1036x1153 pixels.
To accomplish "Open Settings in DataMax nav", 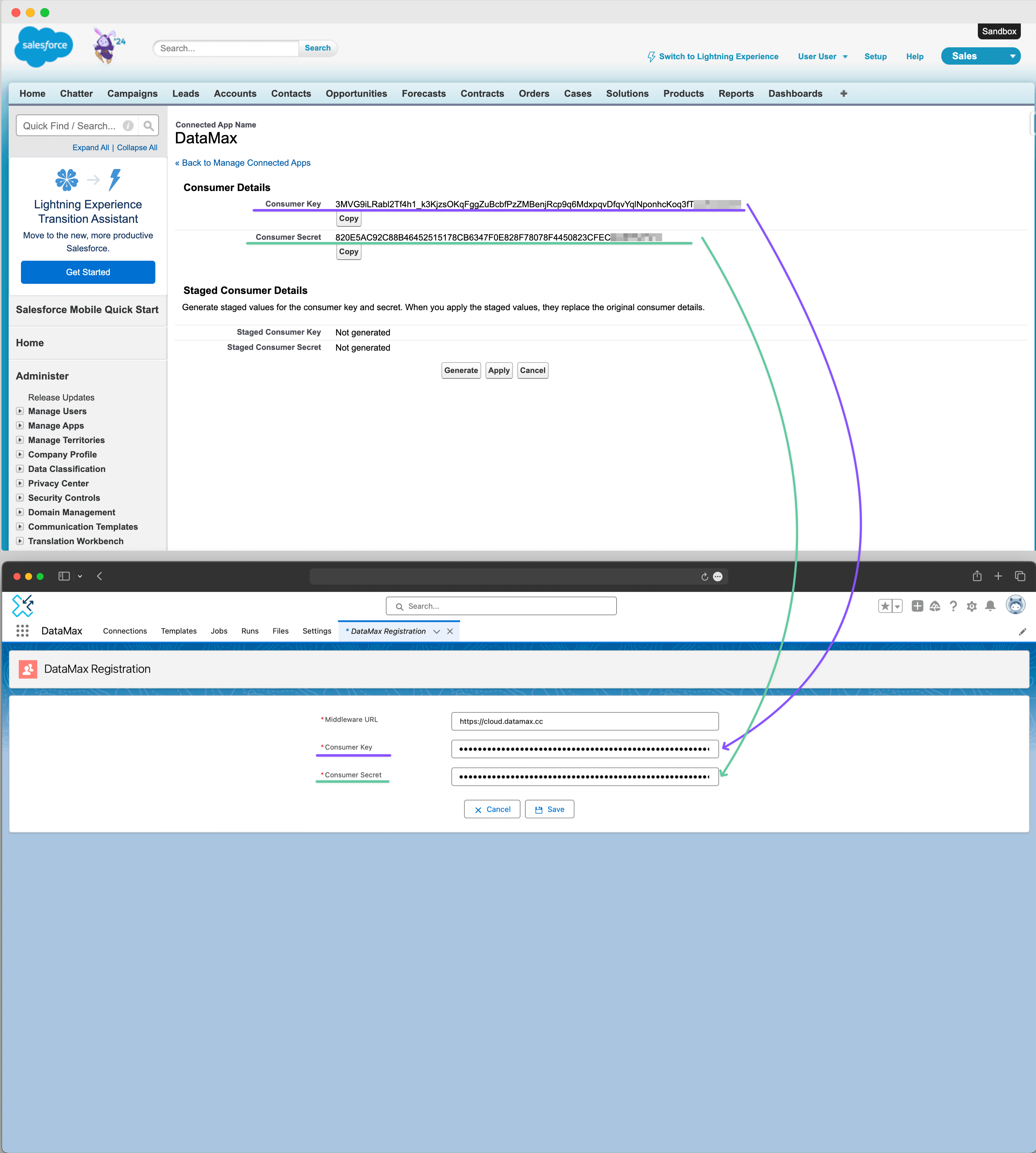I will tap(316, 631).
